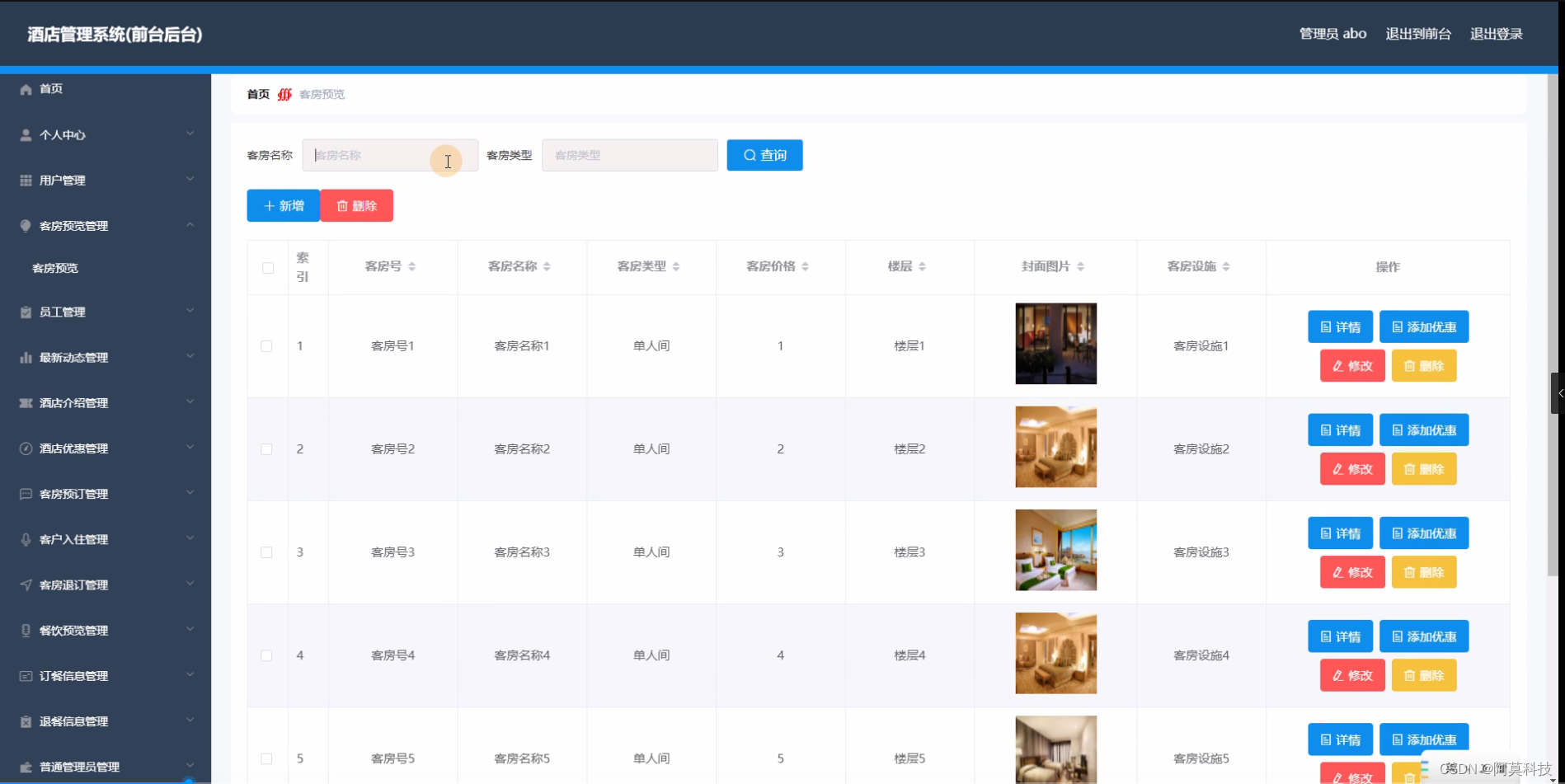Click the icon beside 退餐信息管理
This screenshot has width=1565, height=784.
click(x=26, y=721)
